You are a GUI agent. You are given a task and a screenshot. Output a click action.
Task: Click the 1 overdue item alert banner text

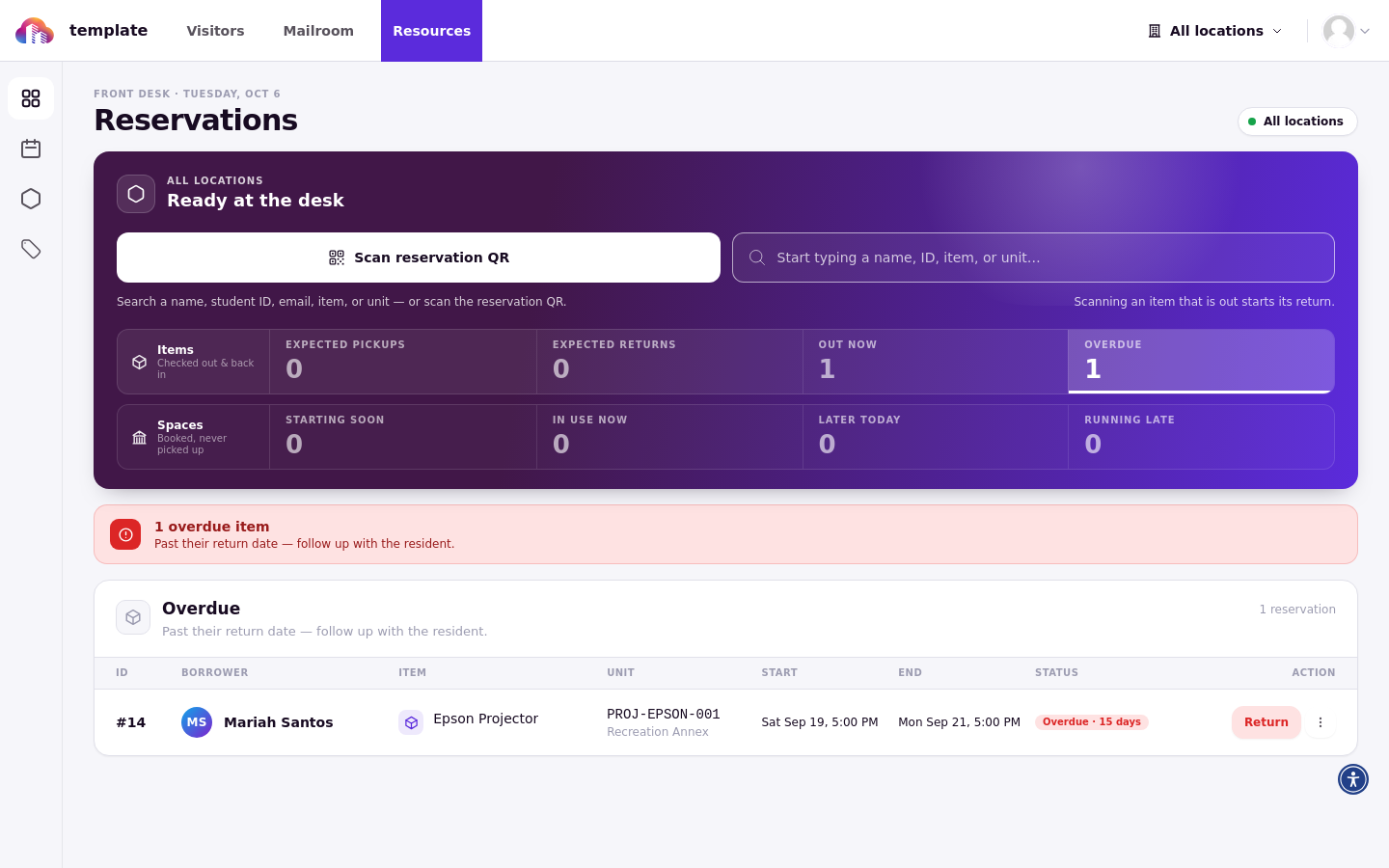coord(212,527)
